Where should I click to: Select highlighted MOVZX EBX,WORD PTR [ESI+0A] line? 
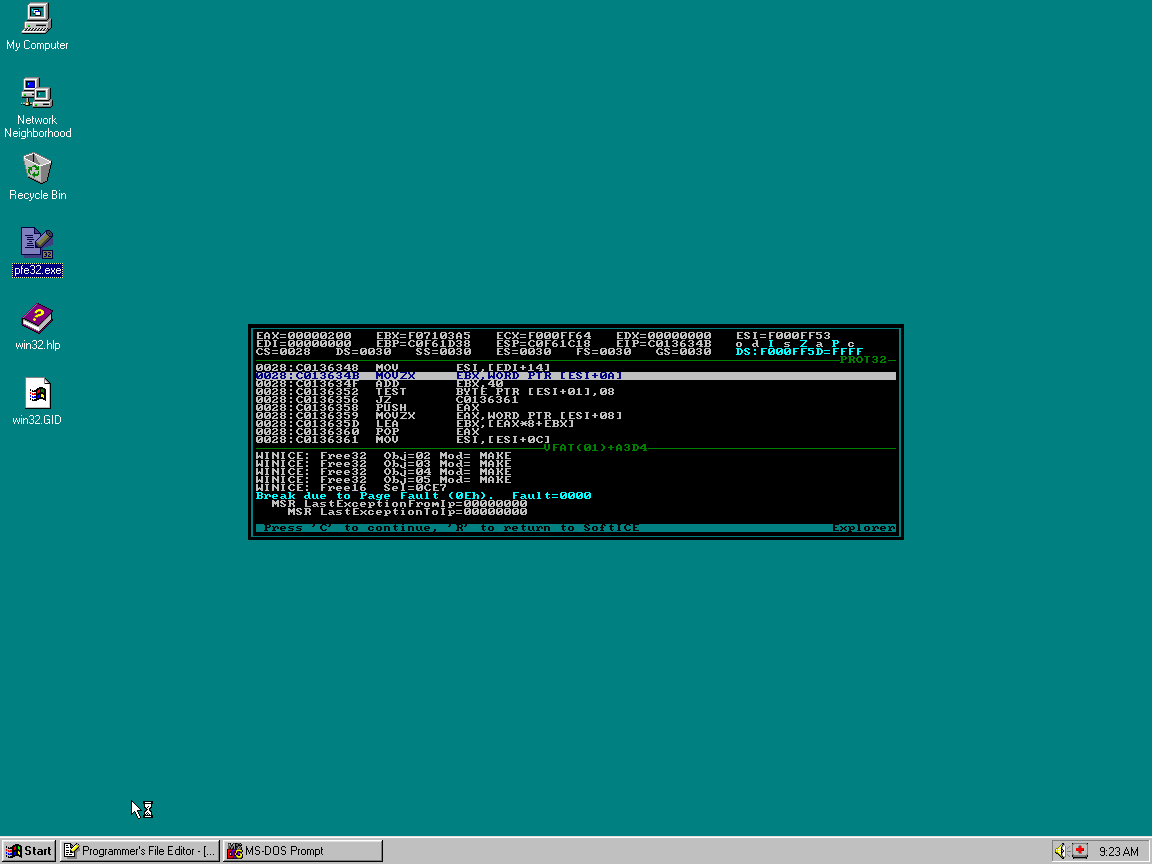pyautogui.click(x=575, y=376)
